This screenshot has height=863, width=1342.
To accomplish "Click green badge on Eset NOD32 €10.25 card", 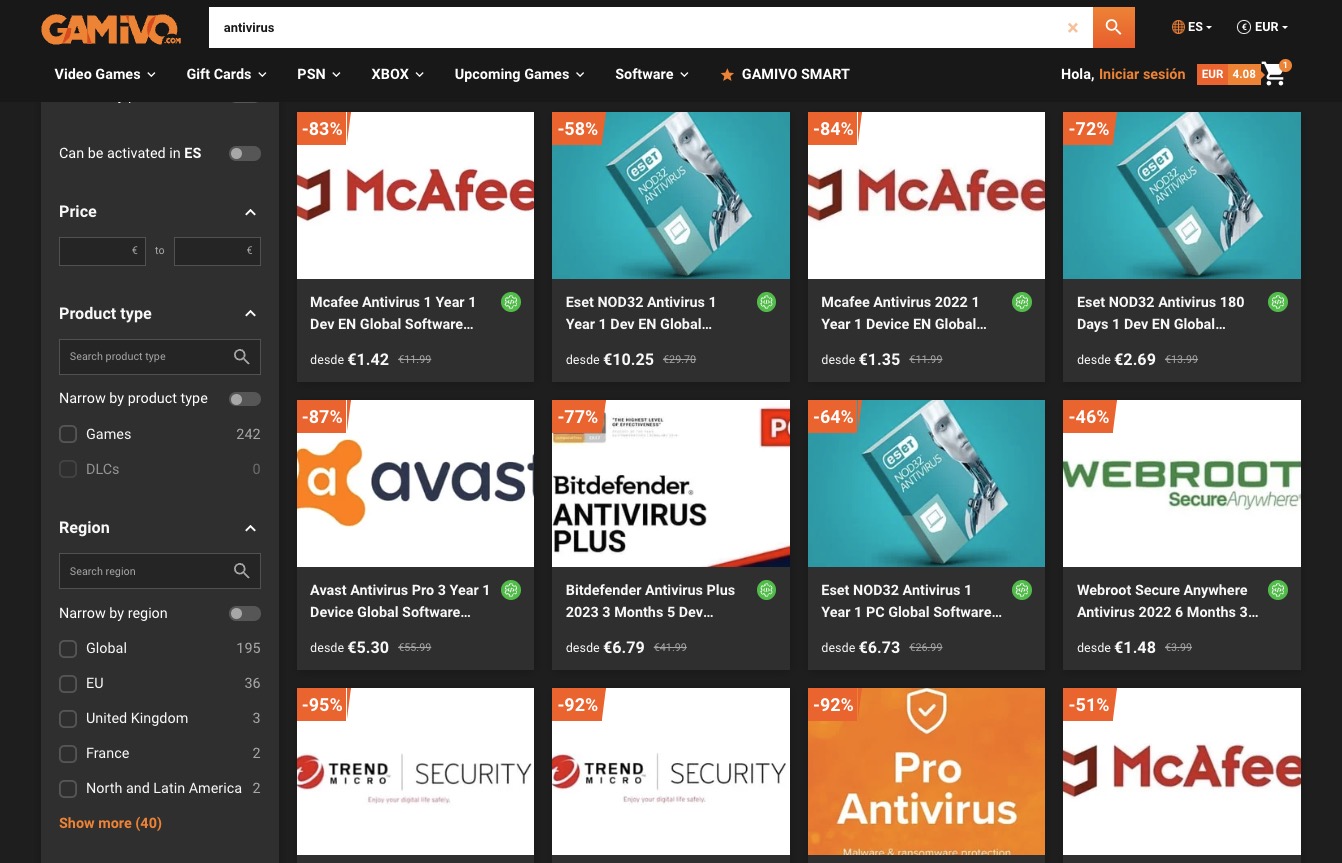I will point(766,302).
